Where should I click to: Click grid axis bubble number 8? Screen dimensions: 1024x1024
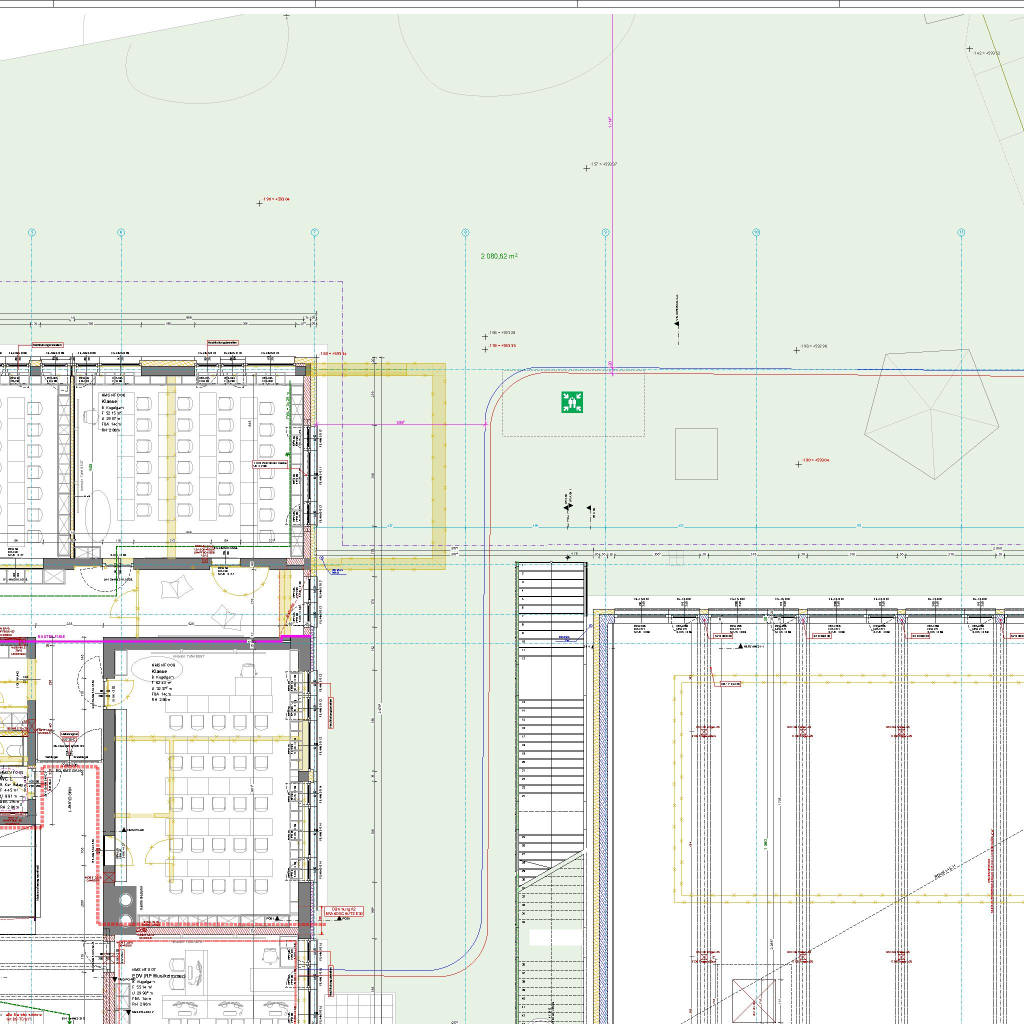click(465, 233)
